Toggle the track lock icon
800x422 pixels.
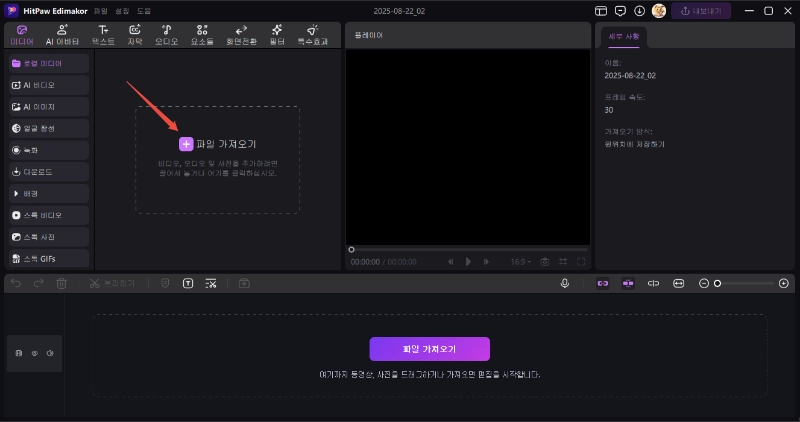click(19, 353)
